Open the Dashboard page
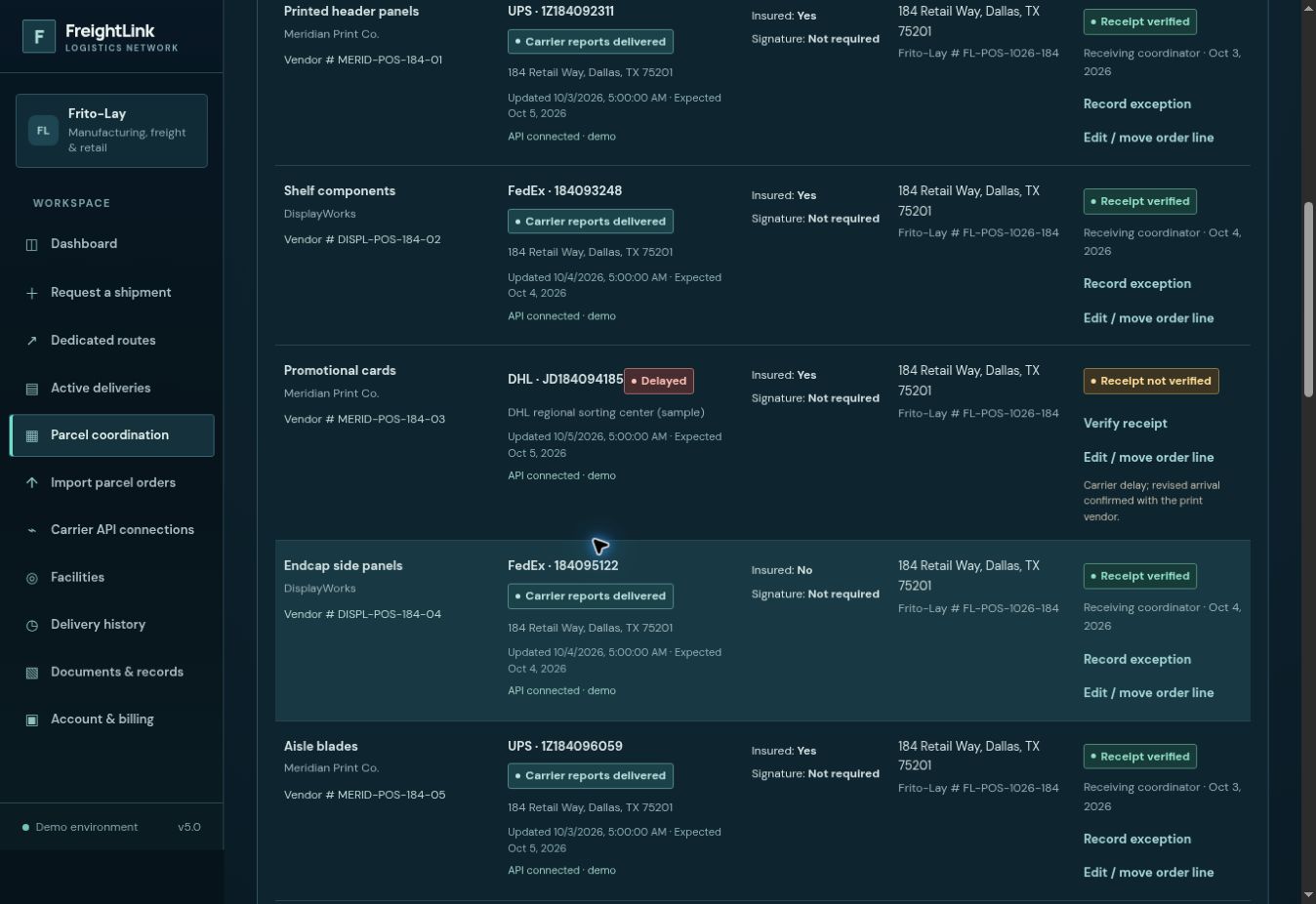The height and width of the screenshot is (904, 1316). point(111,244)
